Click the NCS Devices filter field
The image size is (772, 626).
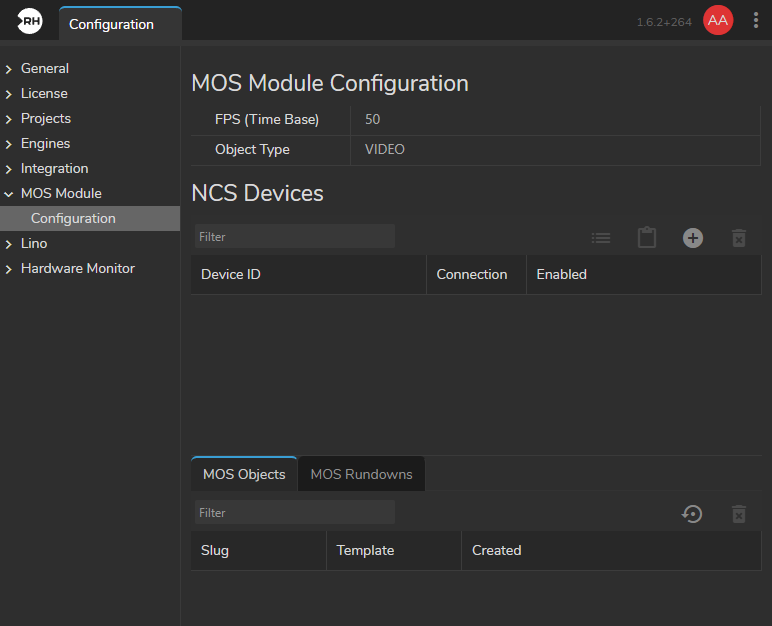coord(294,237)
